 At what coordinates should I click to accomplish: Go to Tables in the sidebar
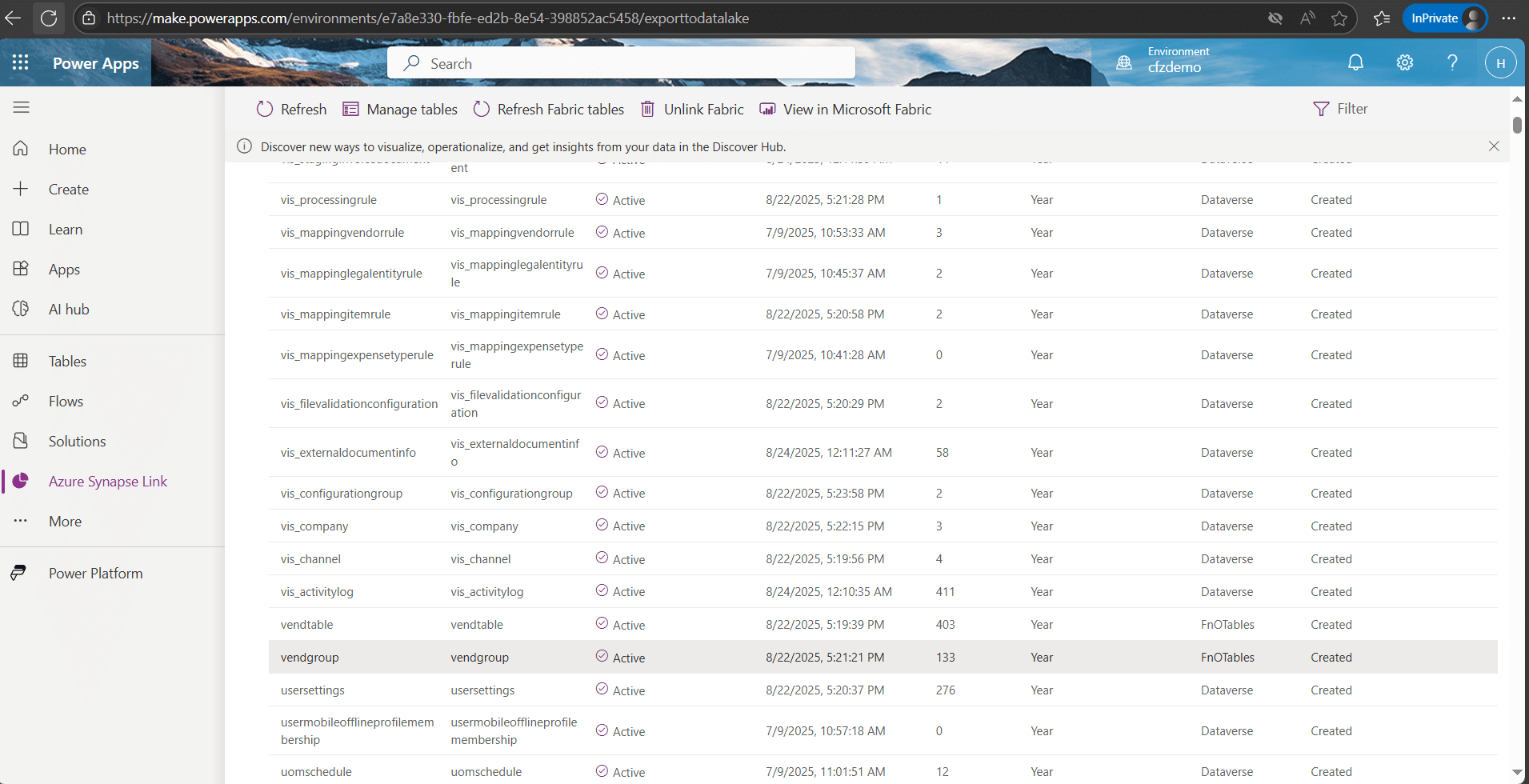(67, 362)
